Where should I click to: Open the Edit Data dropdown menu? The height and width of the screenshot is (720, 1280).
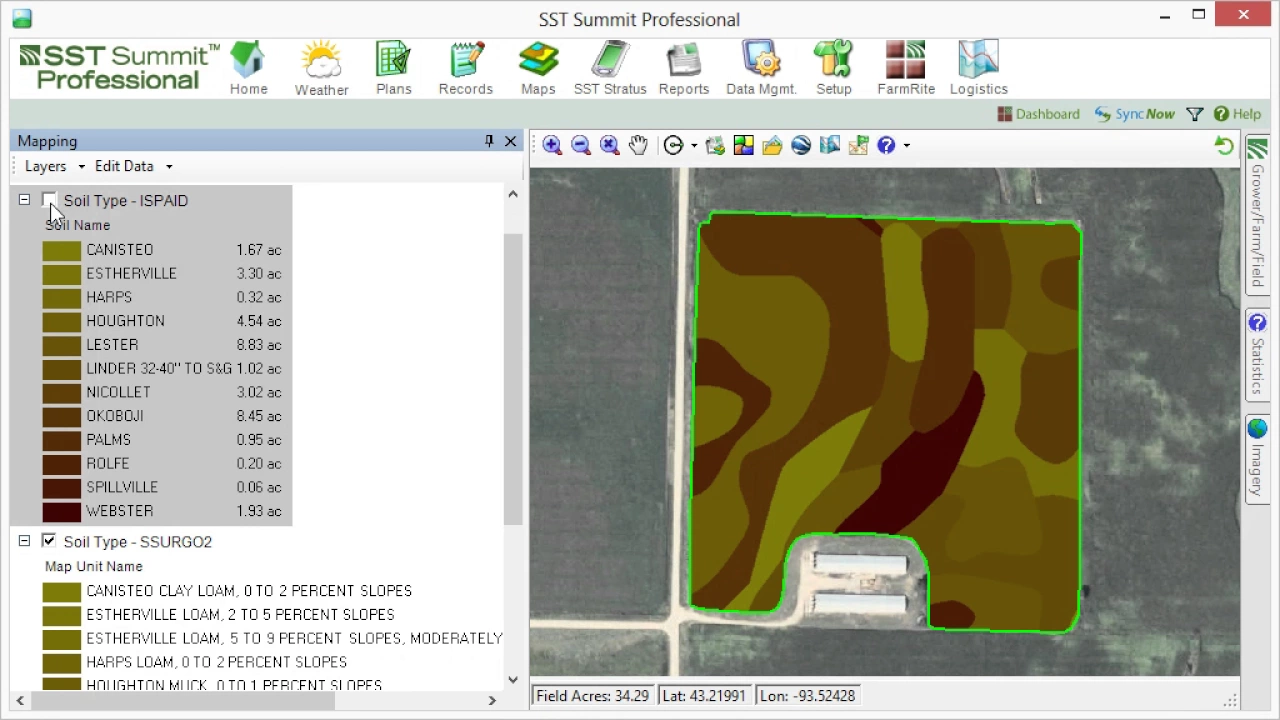(134, 166)
